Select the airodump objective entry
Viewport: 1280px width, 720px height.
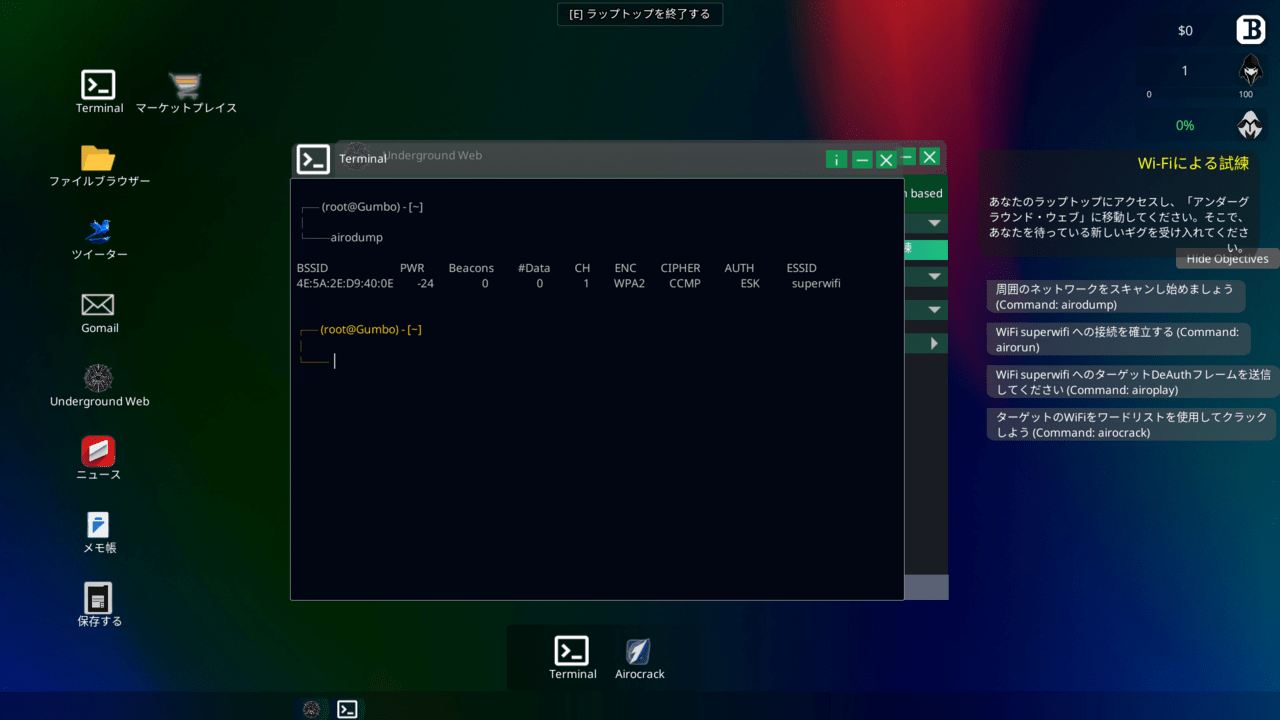tap(1114, 296)
